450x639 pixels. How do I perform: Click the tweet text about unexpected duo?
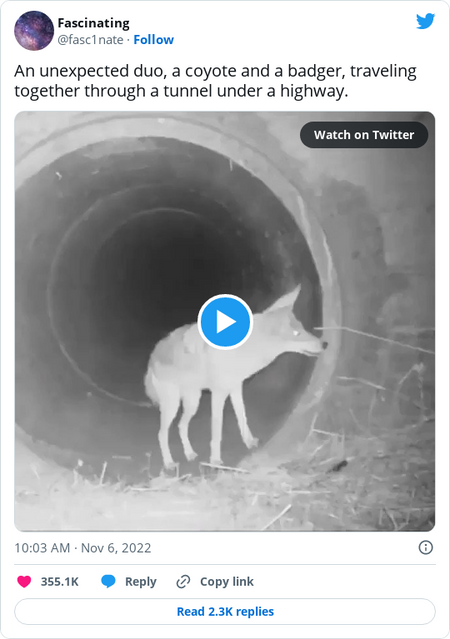click(215, 81)
